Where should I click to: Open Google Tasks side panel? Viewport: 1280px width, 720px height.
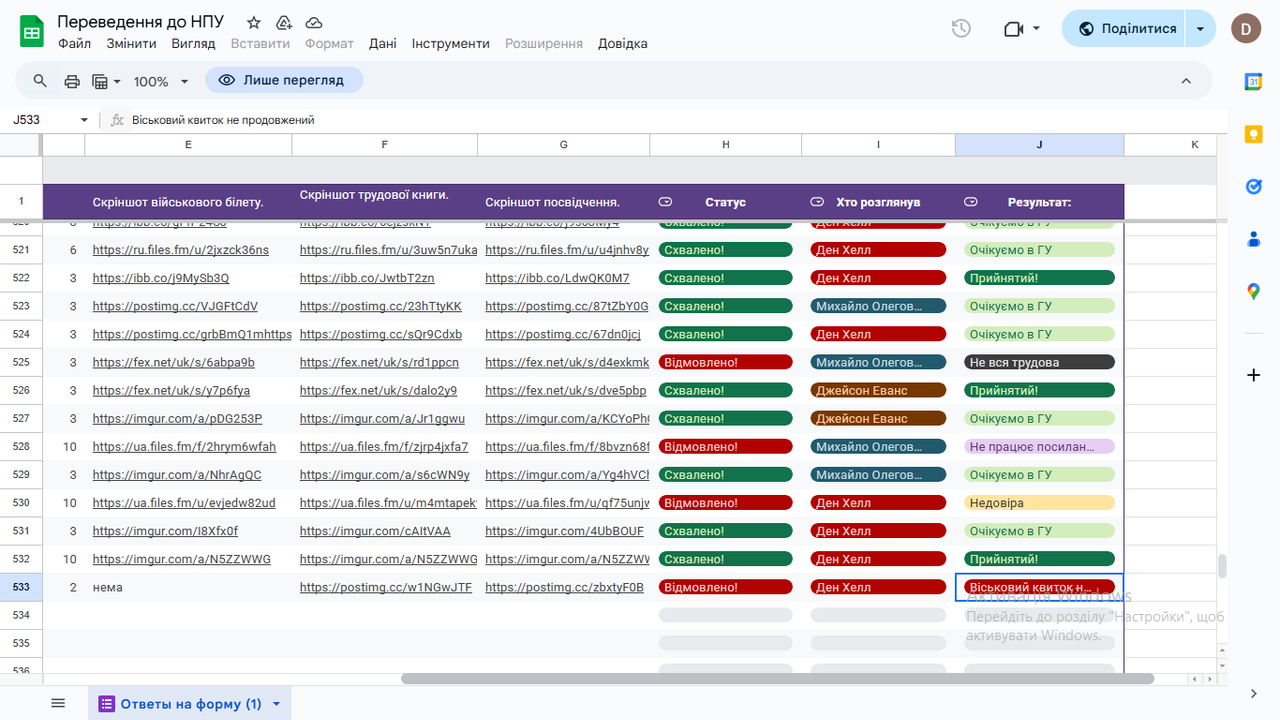click(x=1253, y=186)
